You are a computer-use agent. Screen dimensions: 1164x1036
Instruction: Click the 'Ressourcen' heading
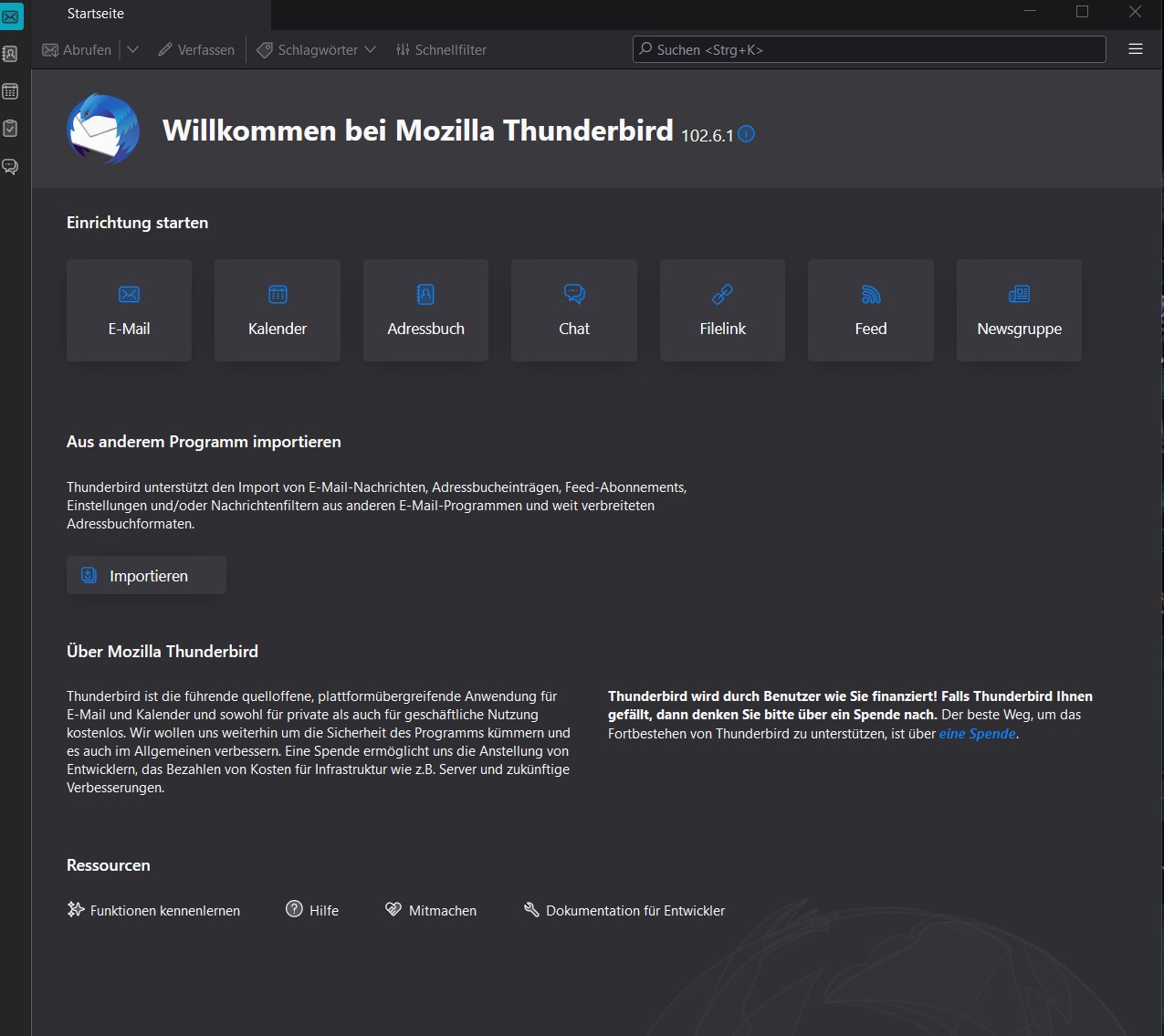click(x=109, y=865)
